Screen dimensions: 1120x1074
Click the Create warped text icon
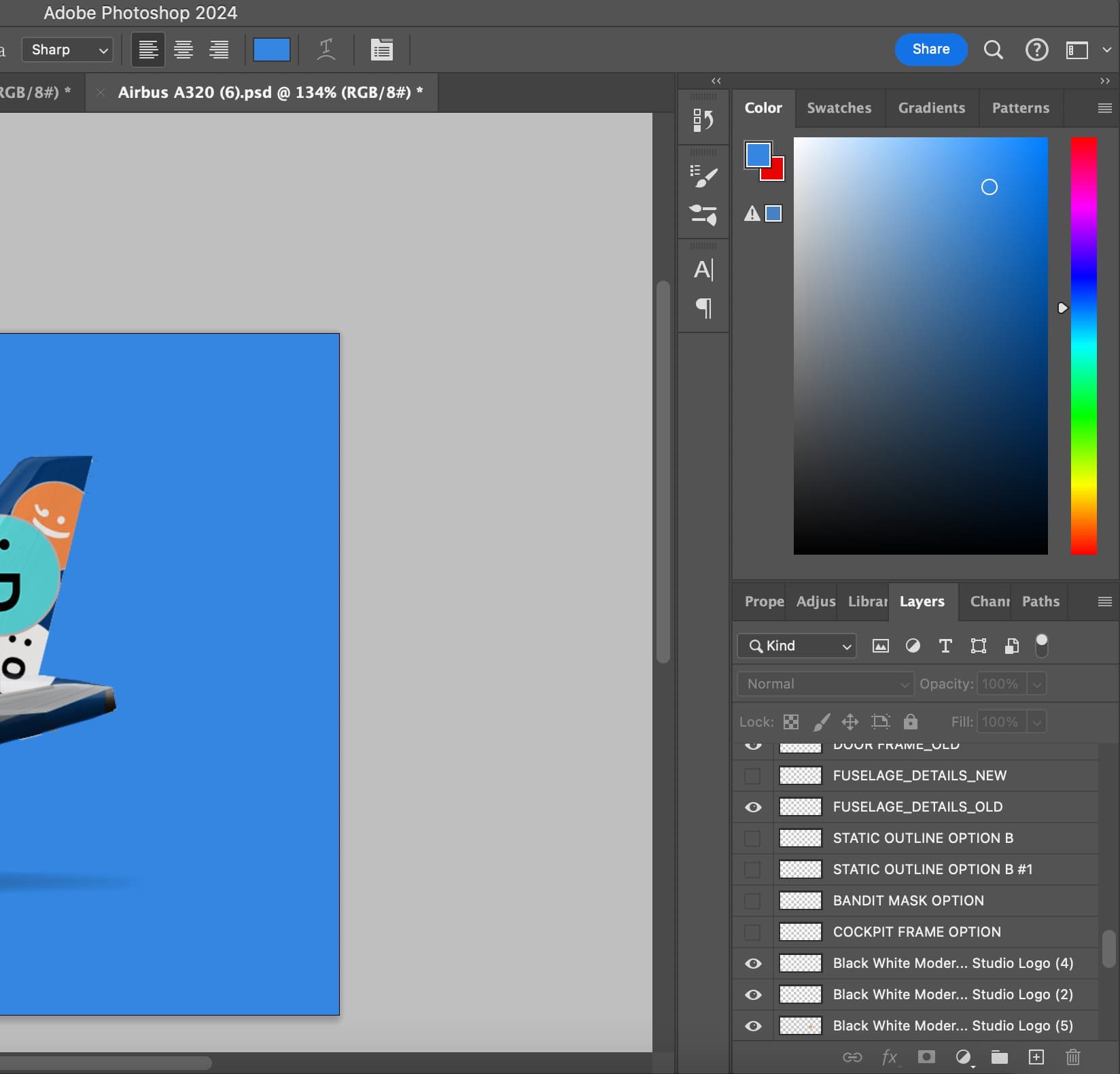(x=326, y=50)
